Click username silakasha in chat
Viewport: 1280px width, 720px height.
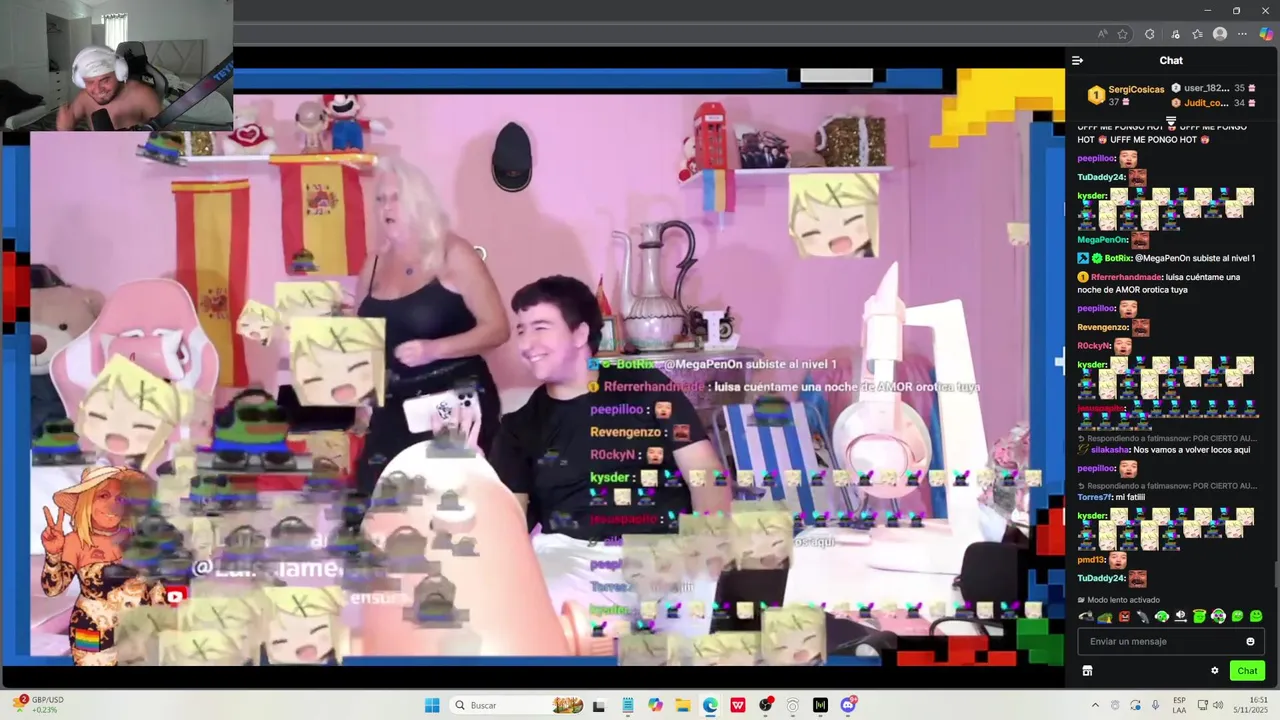point(1111,450)
